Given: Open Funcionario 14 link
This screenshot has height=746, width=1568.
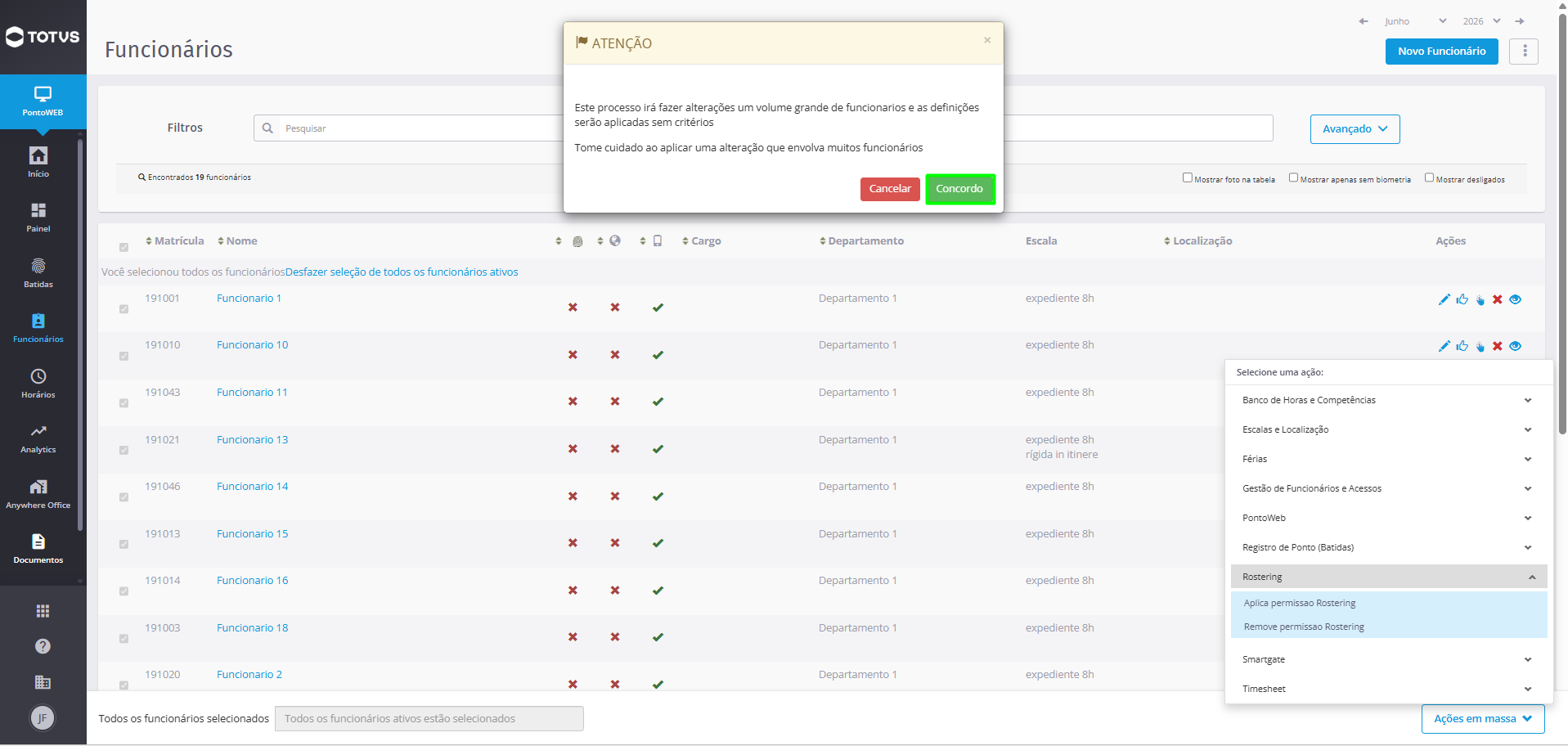Looking at the screenshot, I should pyautogui.click(x=252, y=487).
